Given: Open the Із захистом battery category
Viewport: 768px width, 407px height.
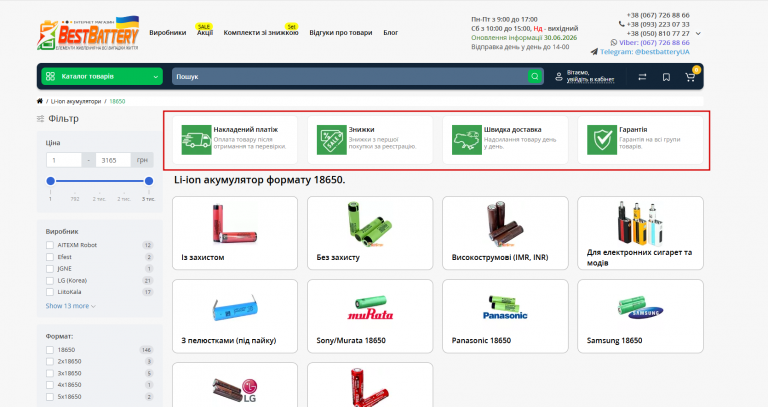Looking at the screenshot, I should (235, 233).
